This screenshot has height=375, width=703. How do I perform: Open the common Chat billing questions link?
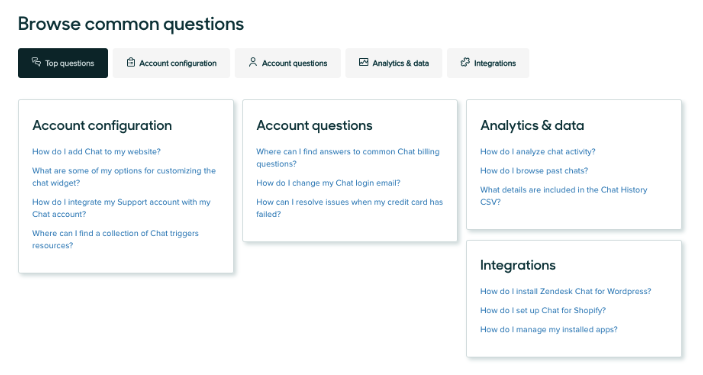(348, 158)
